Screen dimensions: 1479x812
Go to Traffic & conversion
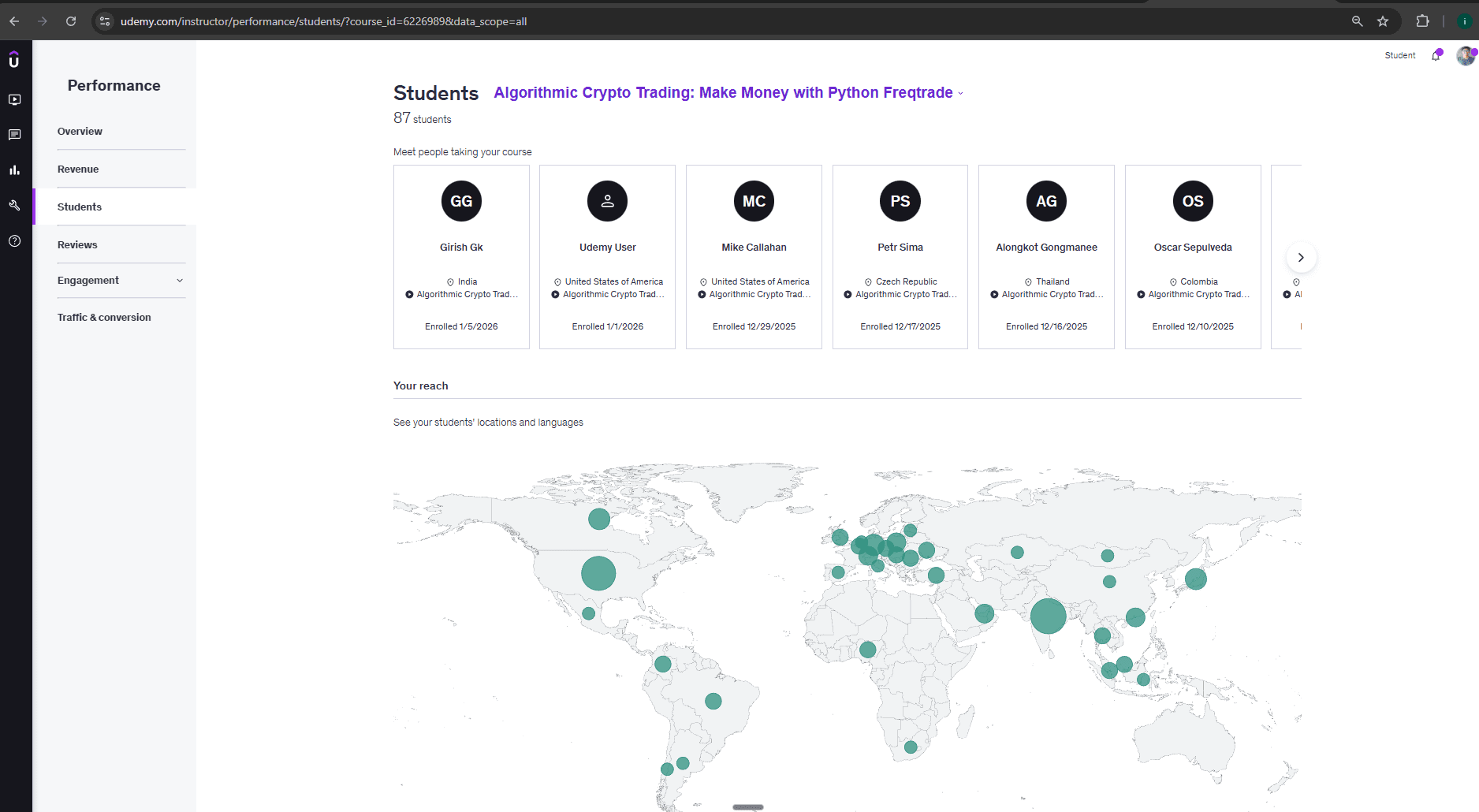pos(104,318)
